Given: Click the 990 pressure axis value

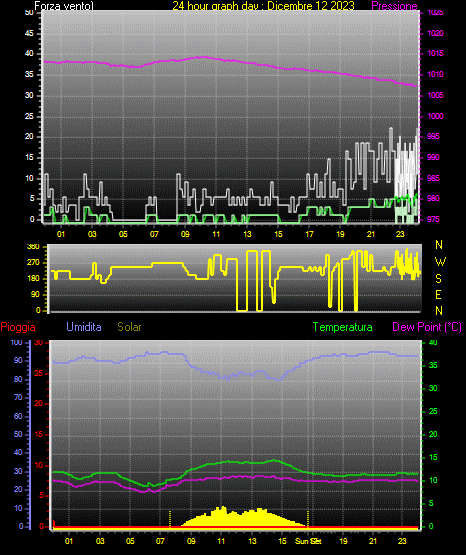Looking at the screenshot, I should coord(433,157).
